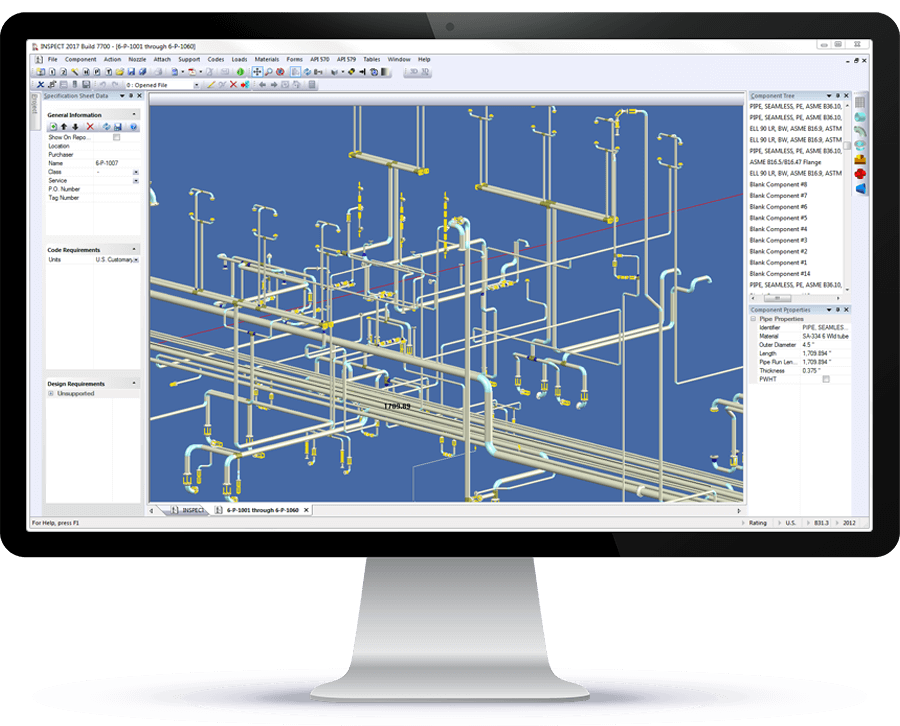Viewport: 900px width, 726px height.
Task: Click the Outer Diameter value 4.5
Action: point(825,345)
